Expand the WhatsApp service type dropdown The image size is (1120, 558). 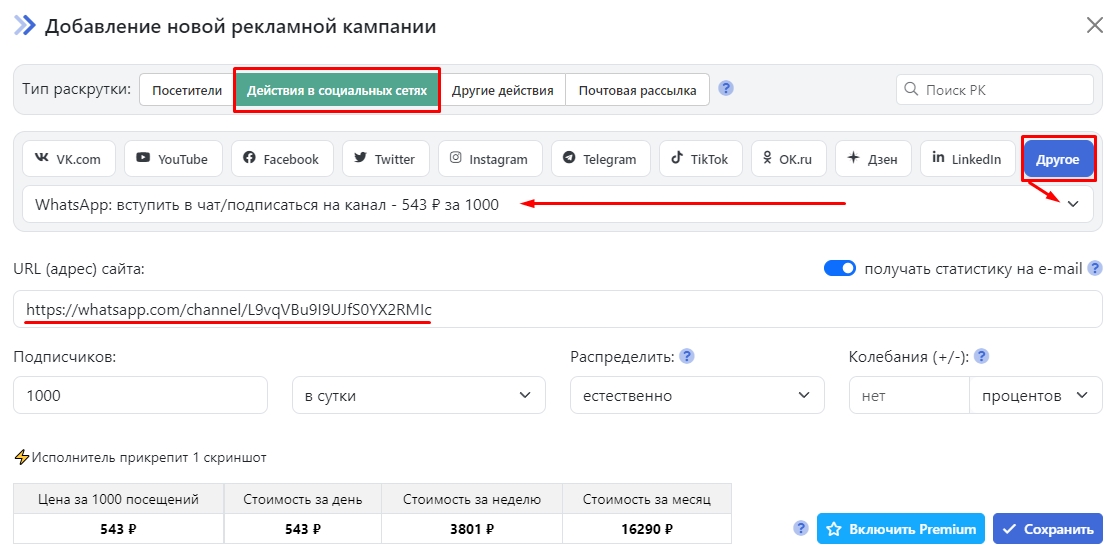point(1072,204)
